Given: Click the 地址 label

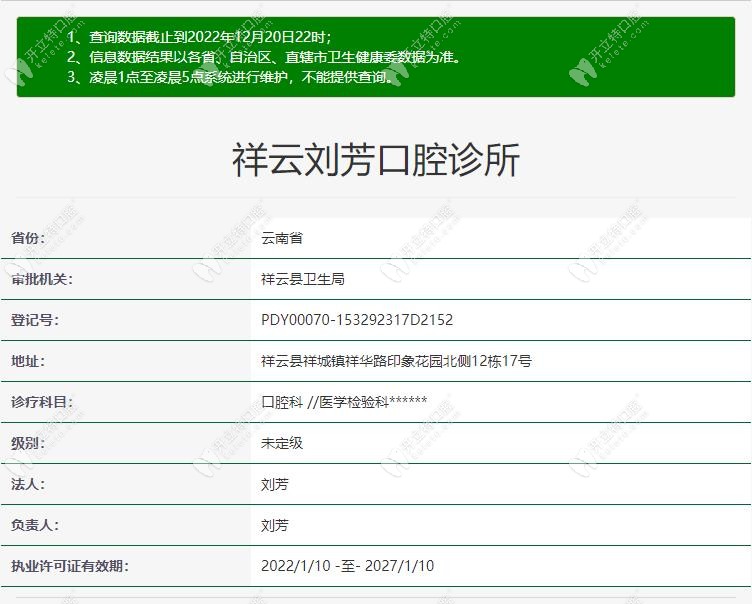Looking at the screenshot, I should point(28,361).
